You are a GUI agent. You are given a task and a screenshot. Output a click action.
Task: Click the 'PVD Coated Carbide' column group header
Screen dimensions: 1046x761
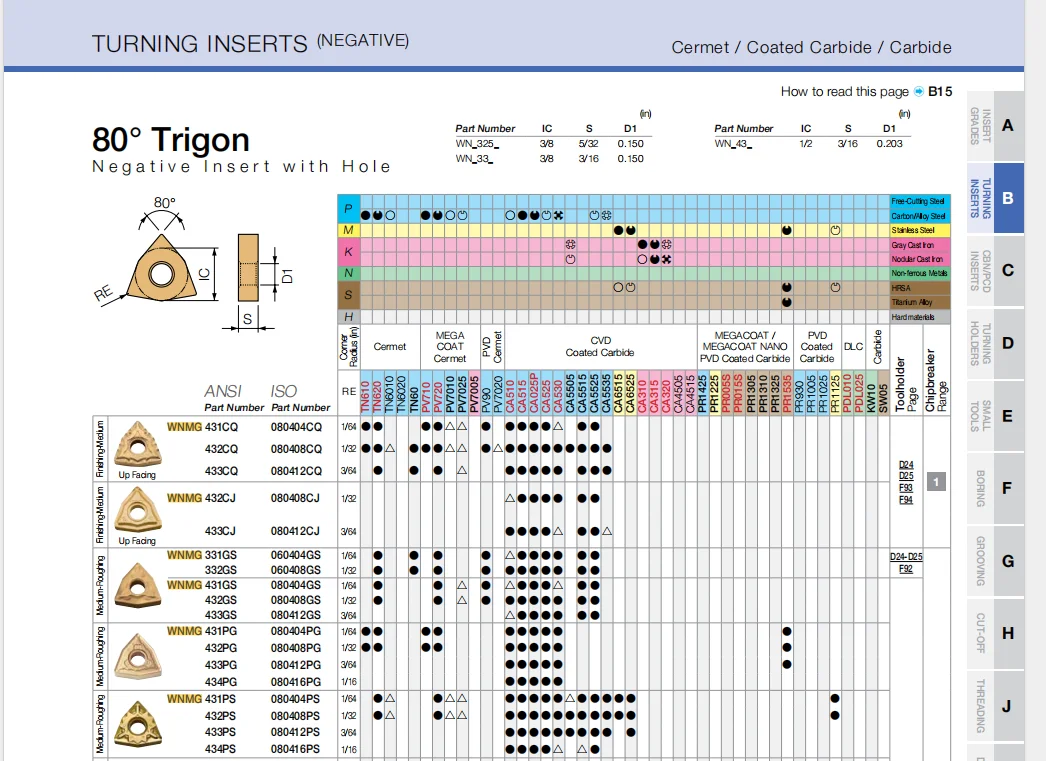tap(817, 347)
